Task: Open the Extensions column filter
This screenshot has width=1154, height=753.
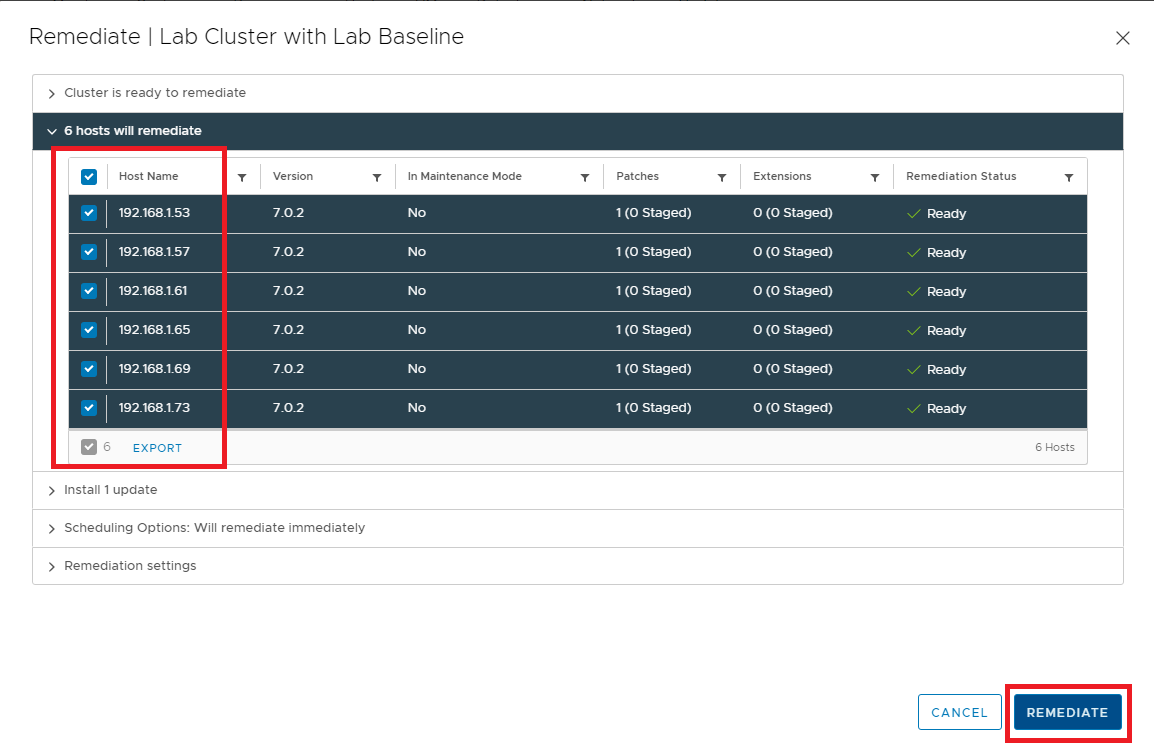Action: (x=875, y=177)
